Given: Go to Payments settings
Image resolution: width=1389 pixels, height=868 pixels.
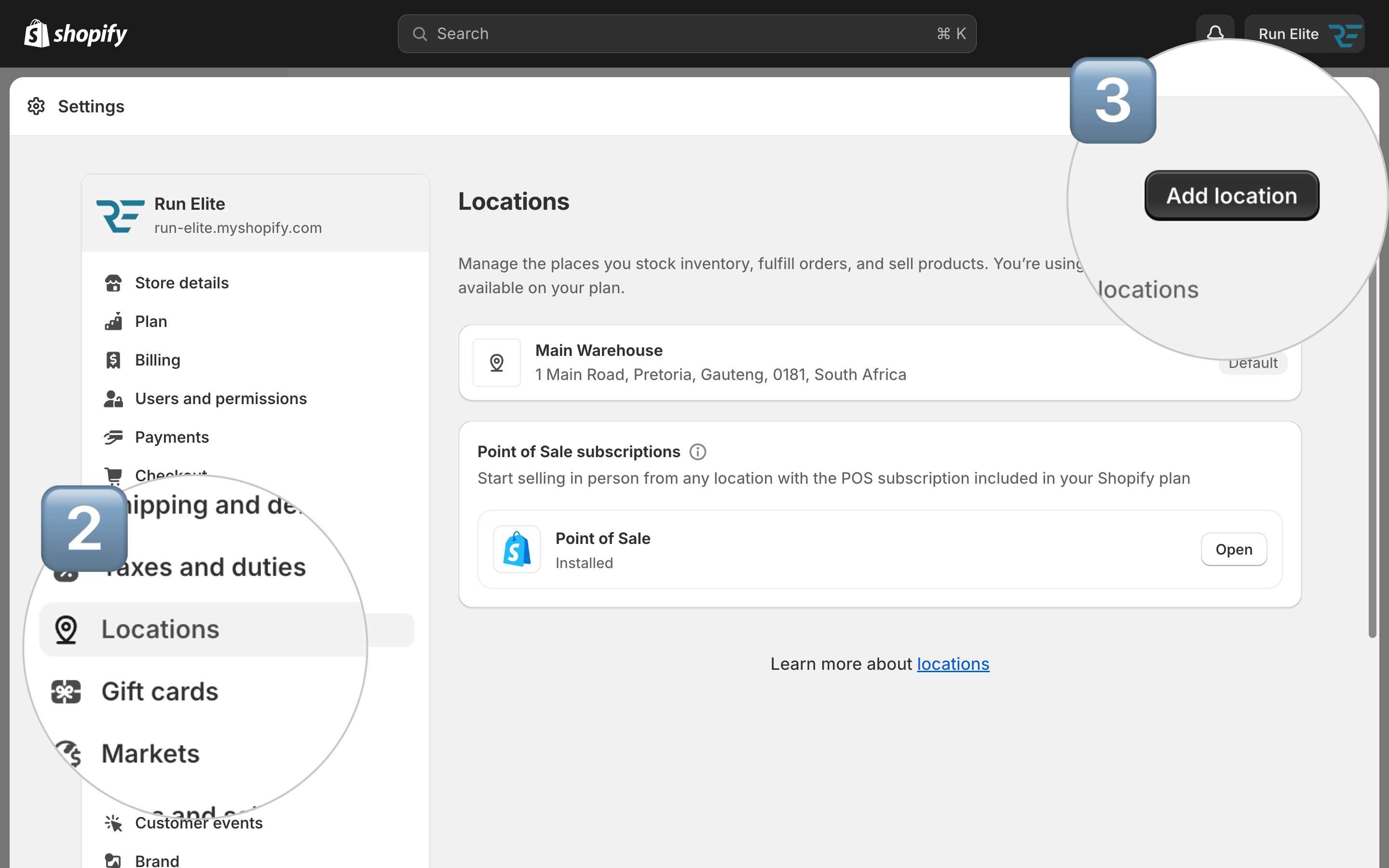Looking at the screenshot, I should [x=172, y=437].
